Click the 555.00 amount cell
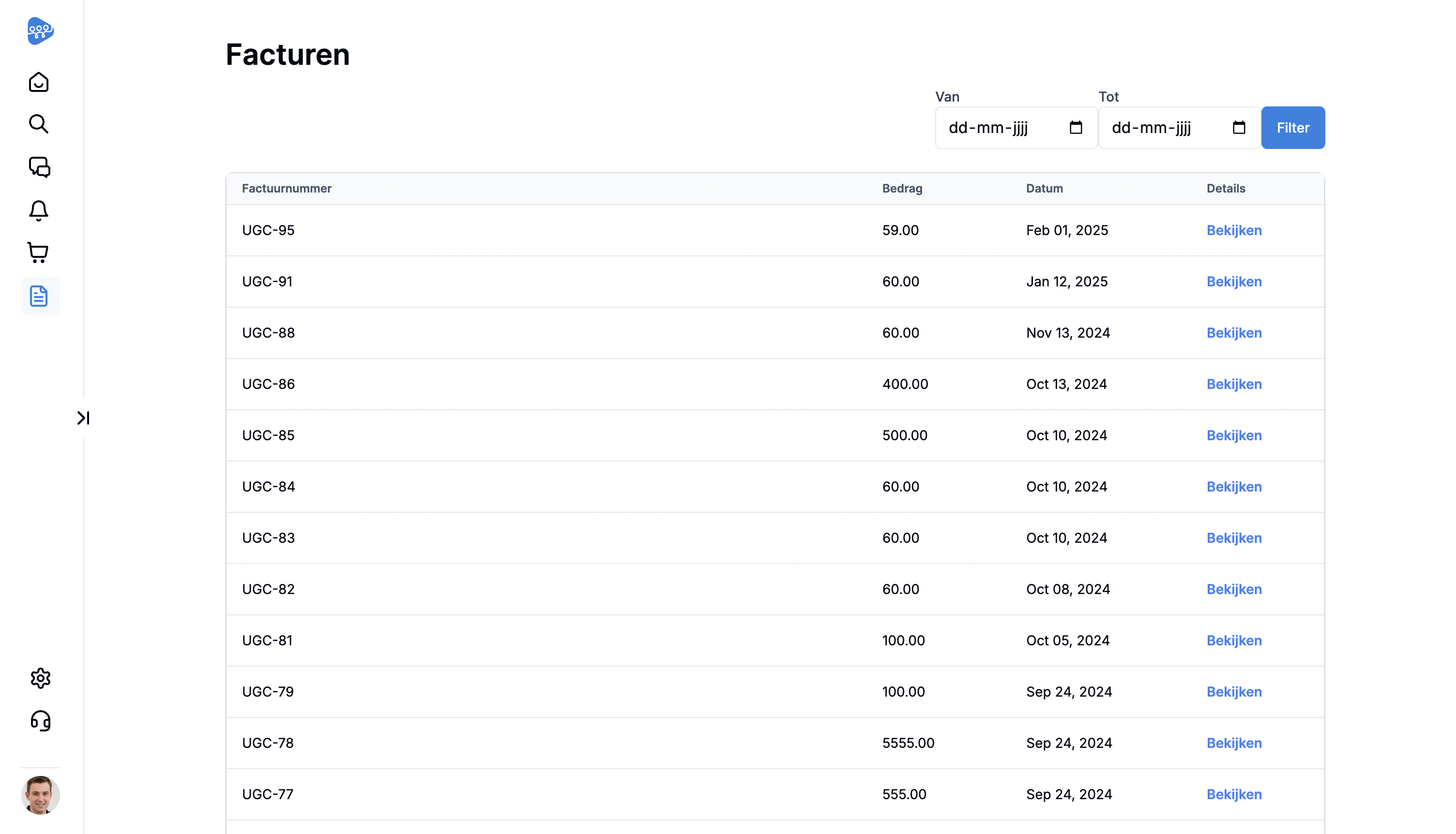Viewport: 1456px width, 834px height. pos(904,794)
